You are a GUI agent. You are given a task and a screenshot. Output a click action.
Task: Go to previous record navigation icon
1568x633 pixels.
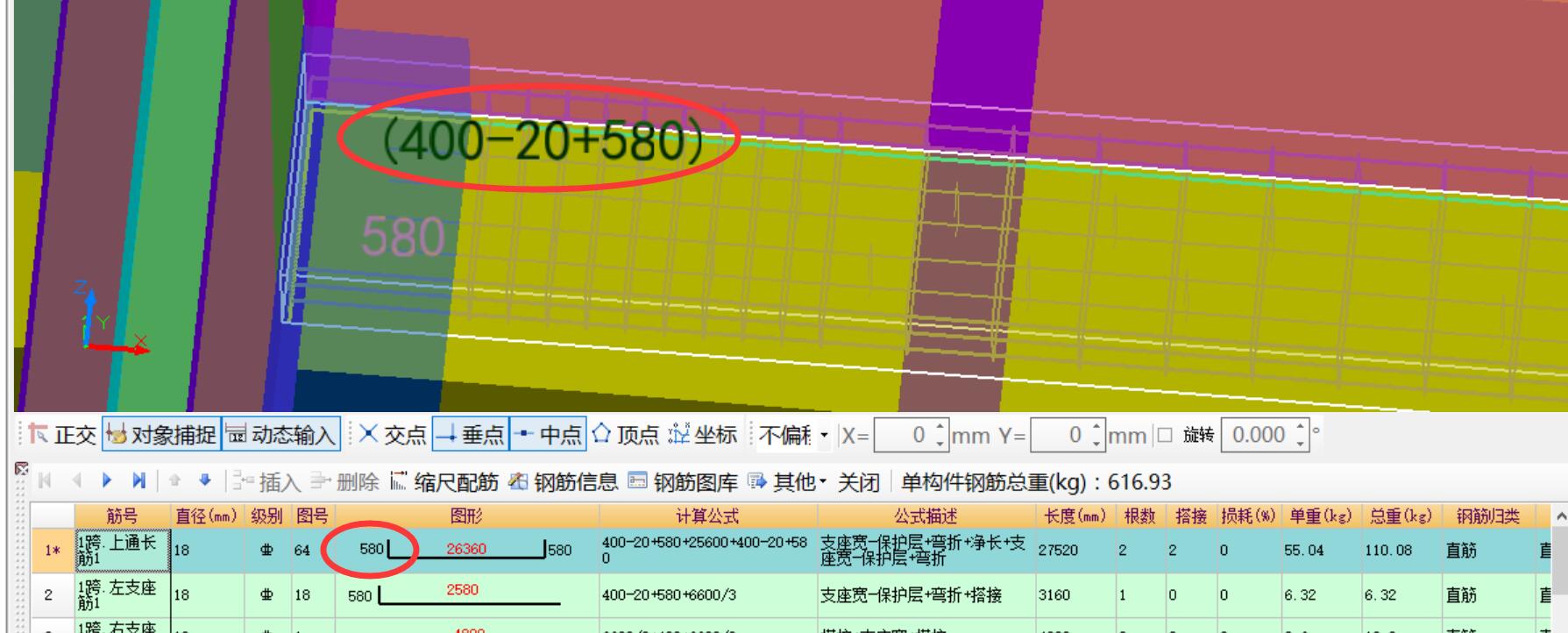pos(76,480)
